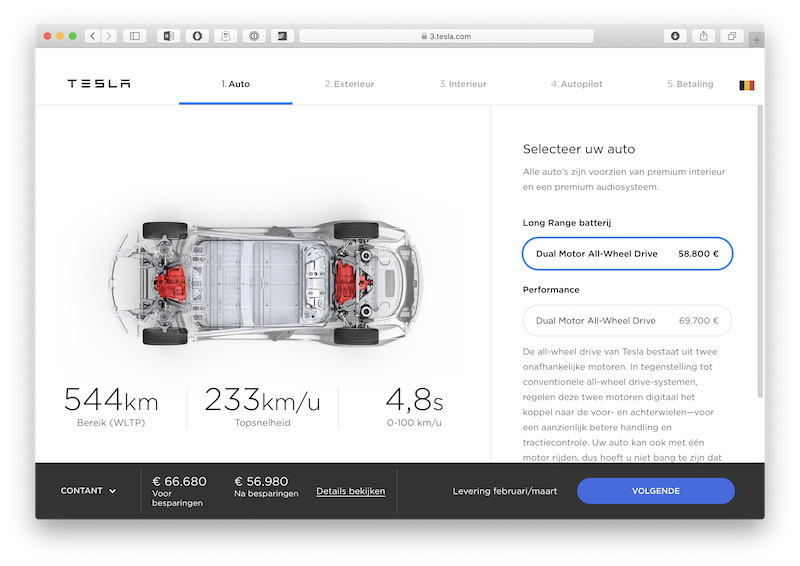The height and width of the screenshot is (566, 800).
Task: Minimize the Safari window with yellow button
Action: click(x=60, y=36)
